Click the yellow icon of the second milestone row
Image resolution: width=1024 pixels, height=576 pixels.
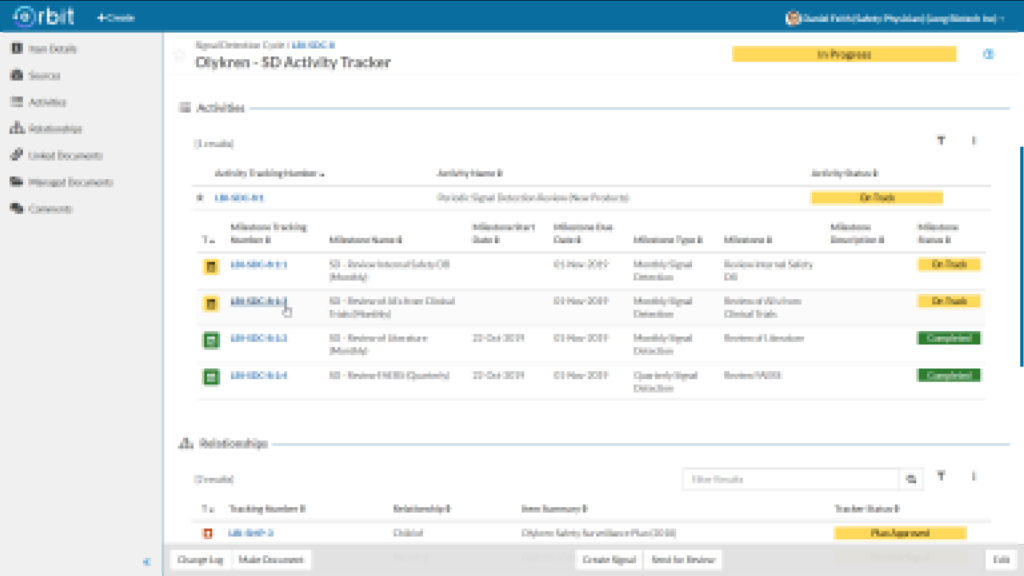211,303
